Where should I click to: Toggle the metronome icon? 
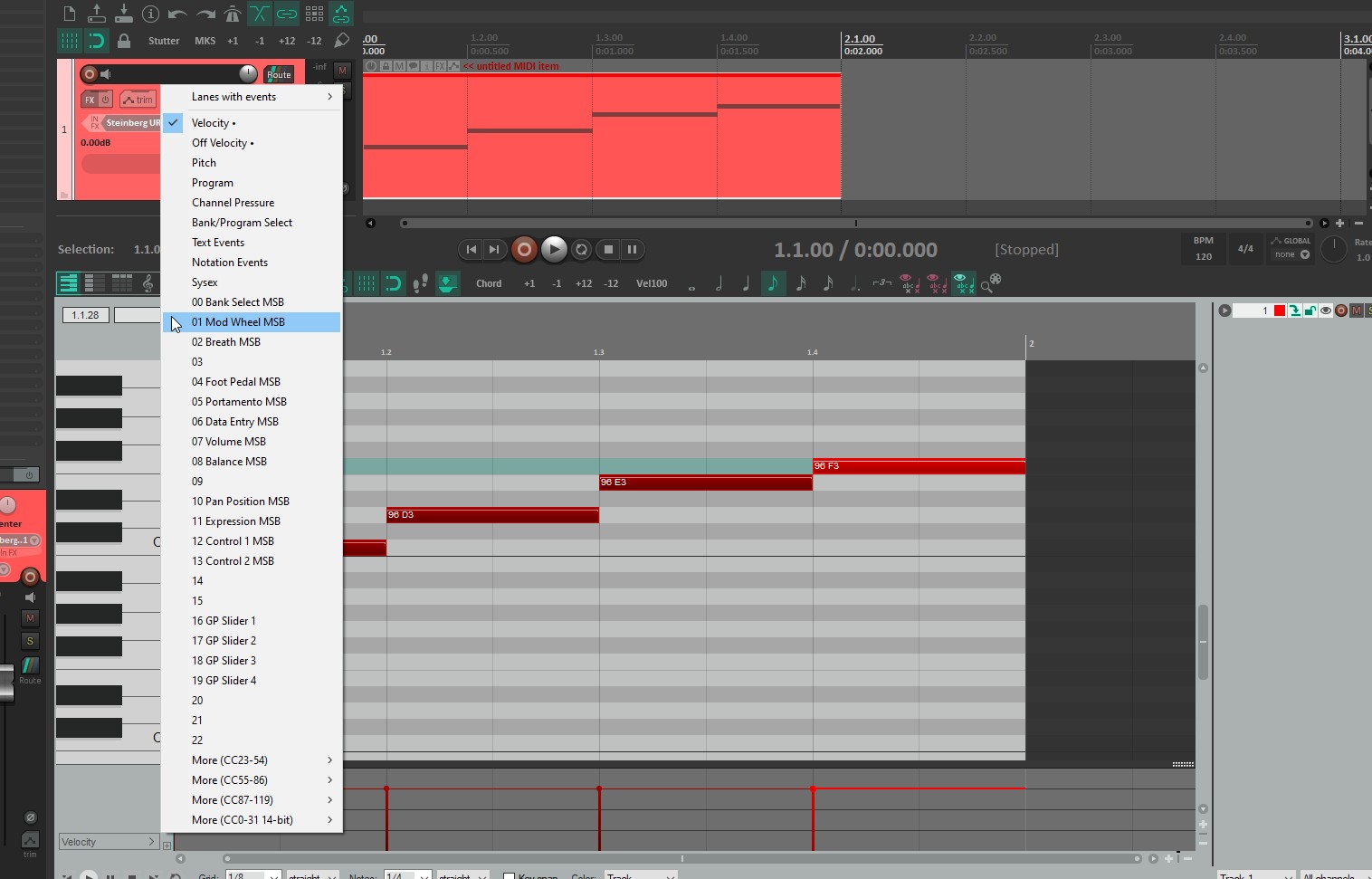[233, 14]
